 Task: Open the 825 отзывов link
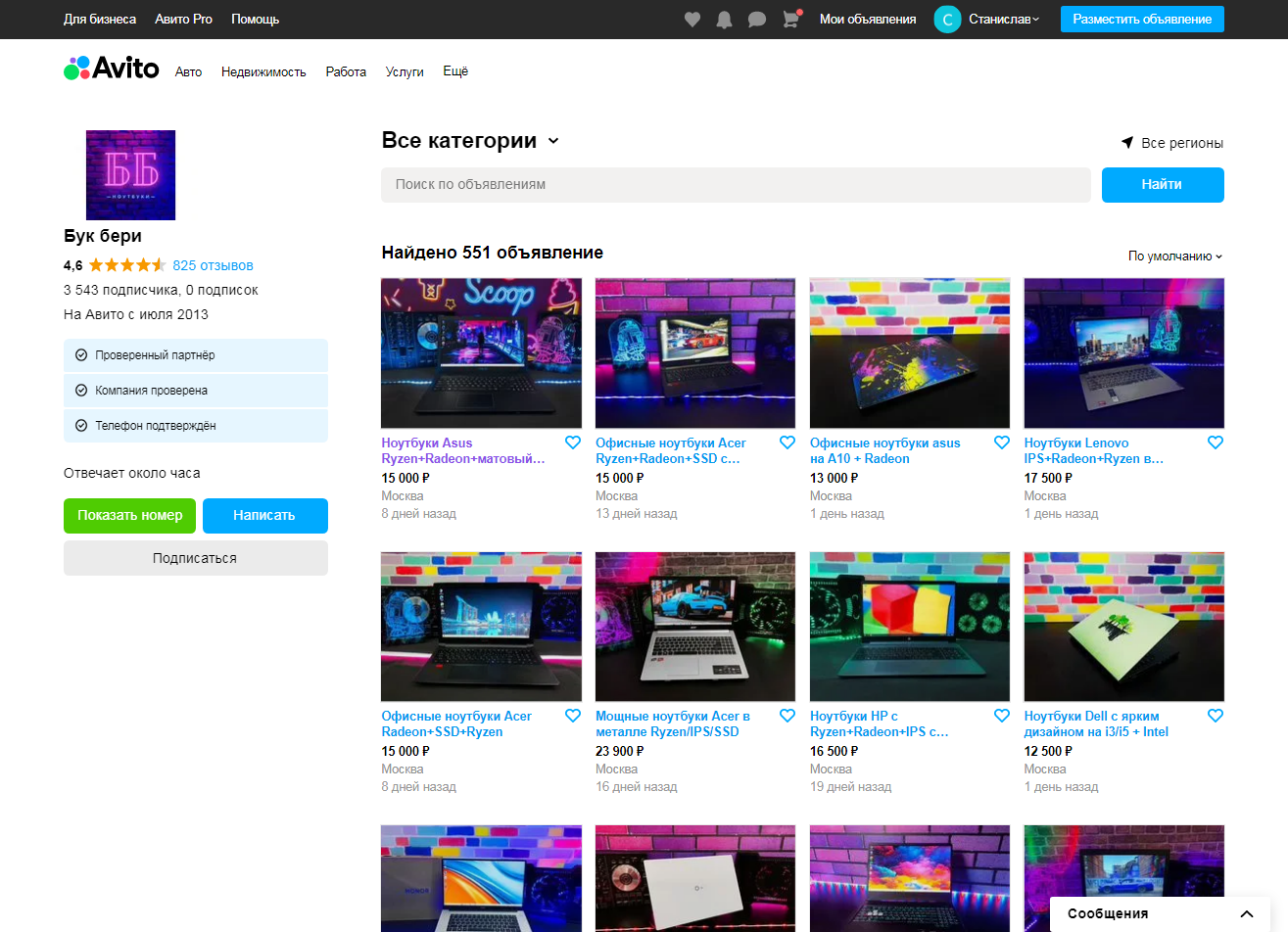214,265
